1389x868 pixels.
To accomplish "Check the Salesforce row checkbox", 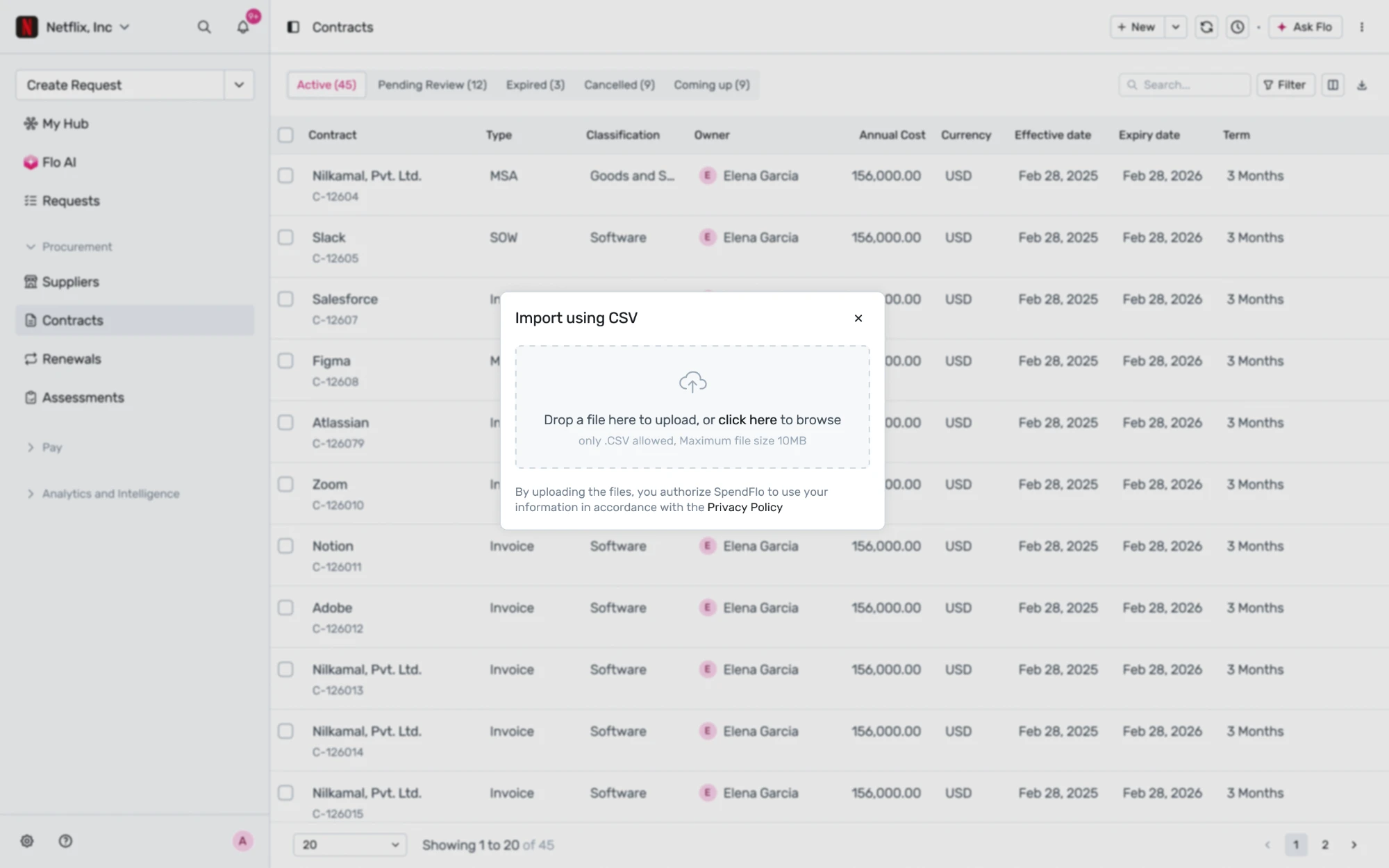I will point(285,299).
